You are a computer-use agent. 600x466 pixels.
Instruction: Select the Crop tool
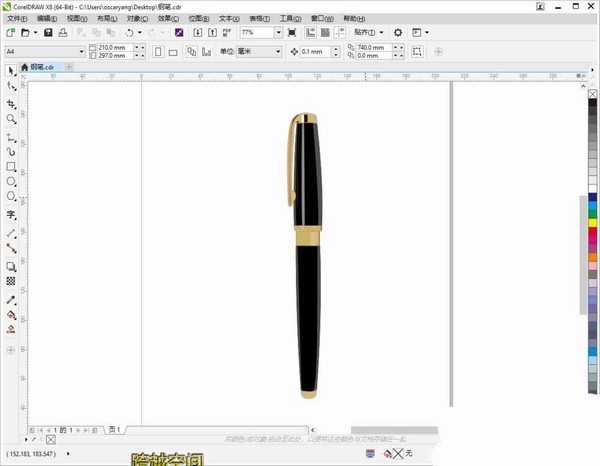point(11,104)
